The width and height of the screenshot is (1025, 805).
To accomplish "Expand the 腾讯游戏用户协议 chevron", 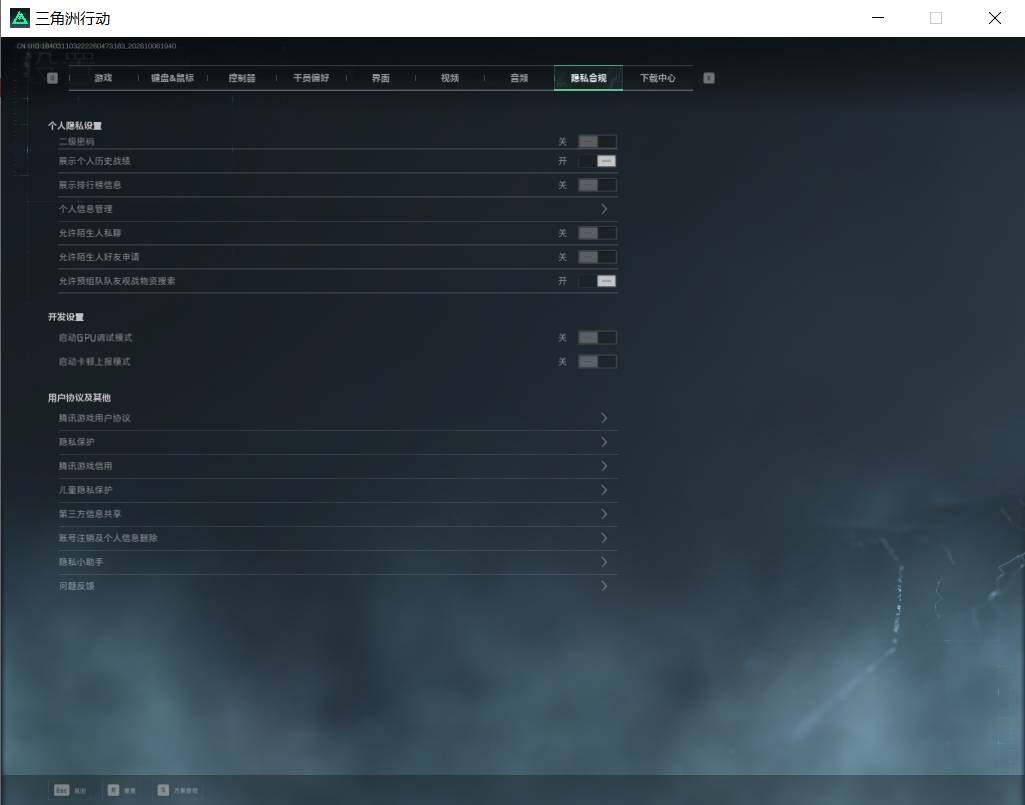I will (x=604, y=418).
